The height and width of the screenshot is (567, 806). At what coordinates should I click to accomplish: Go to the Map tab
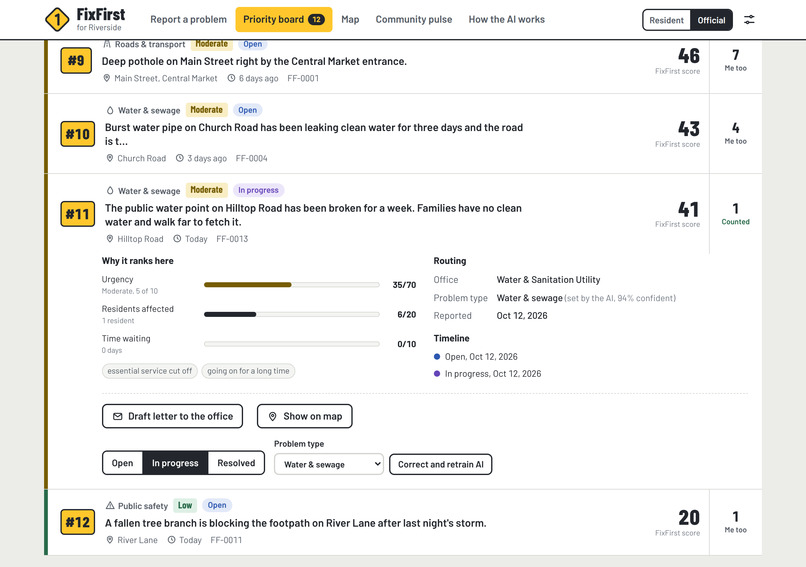click(x=350, y=20)
